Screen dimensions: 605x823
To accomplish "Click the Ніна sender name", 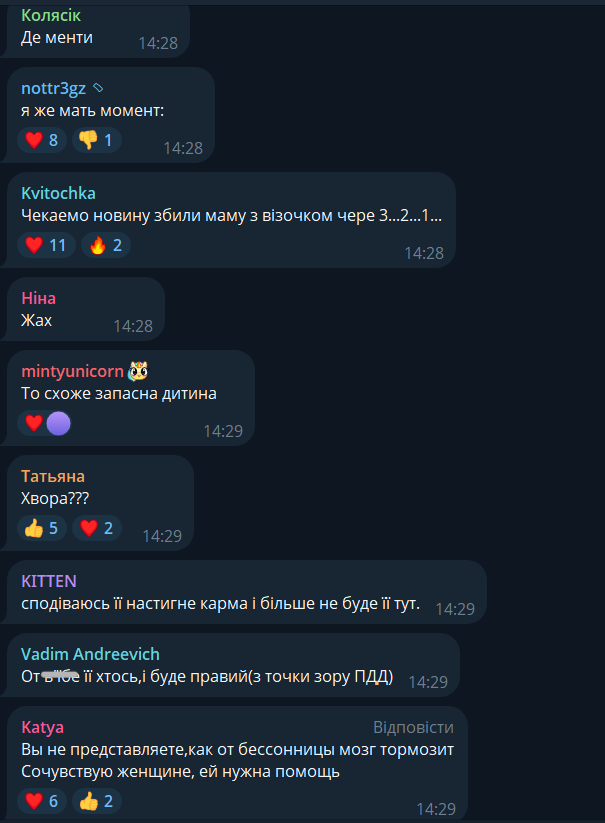I will (x=38, y=298).
